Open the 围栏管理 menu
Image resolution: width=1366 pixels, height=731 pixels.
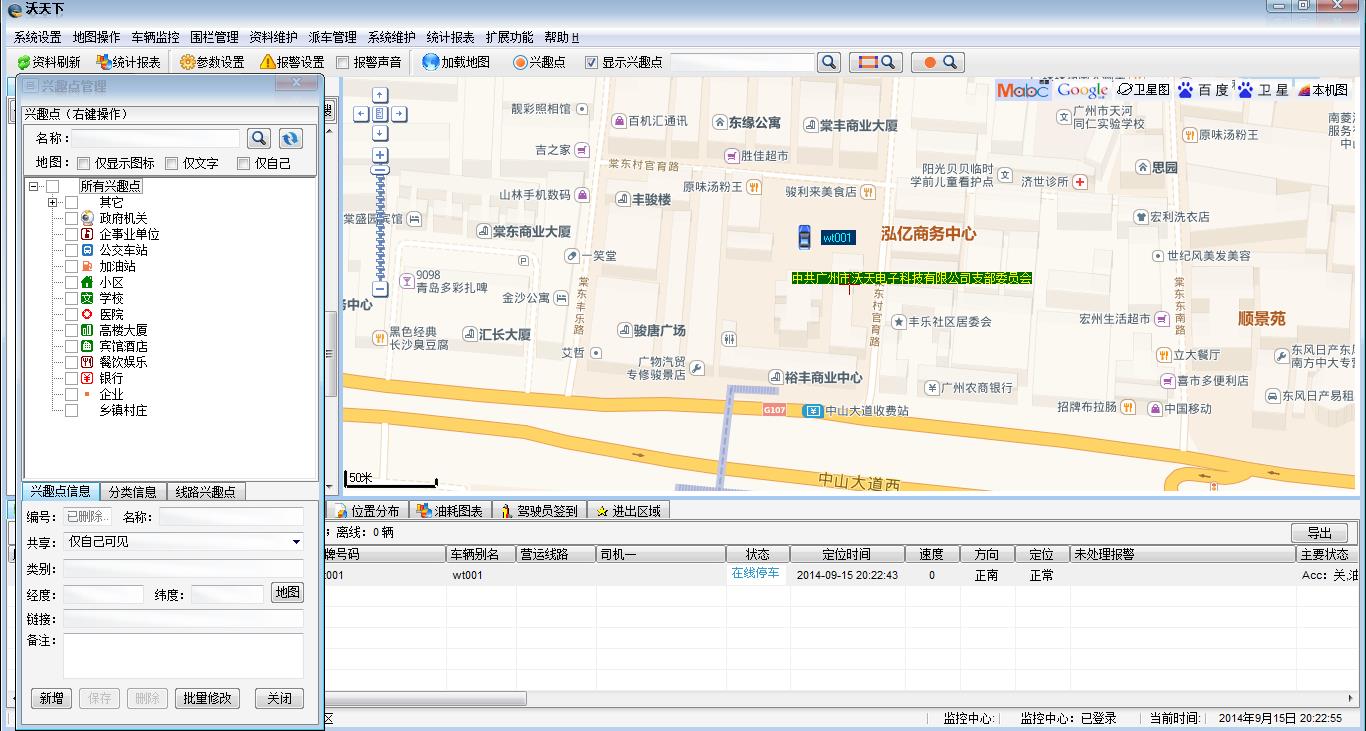[x=214, y=37]
